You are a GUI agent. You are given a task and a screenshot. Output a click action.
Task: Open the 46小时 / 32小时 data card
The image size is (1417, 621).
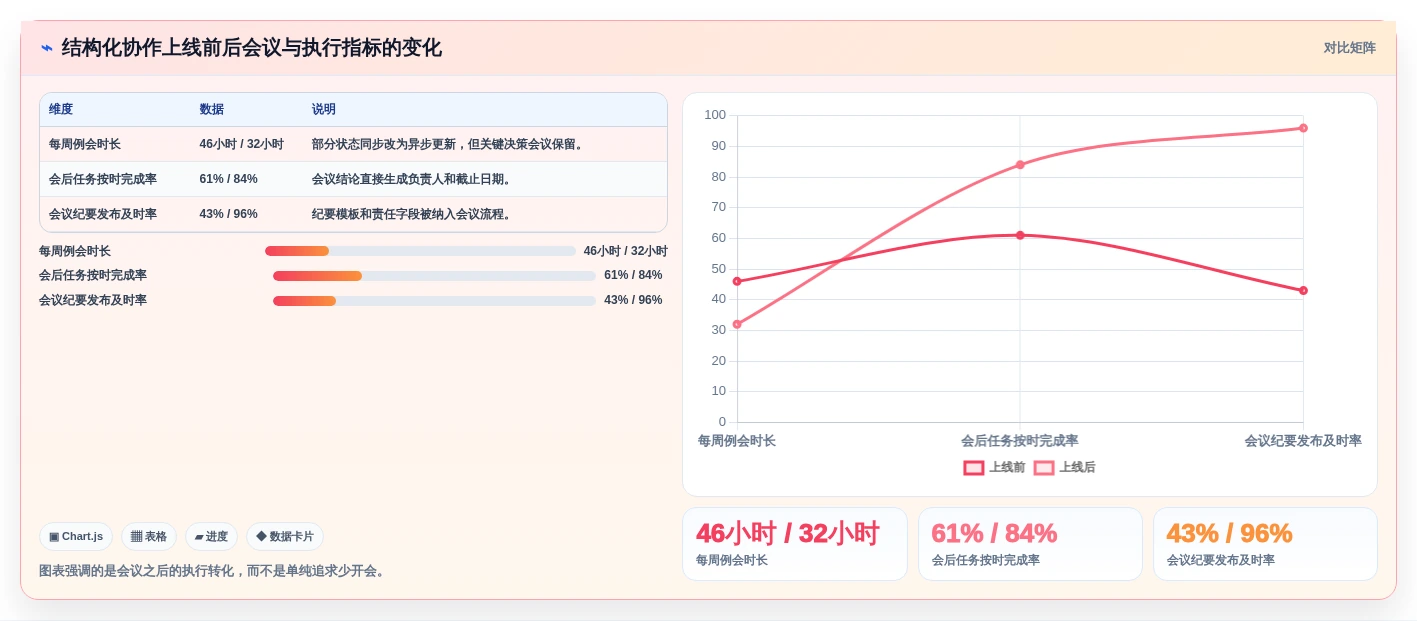[795, 544]
